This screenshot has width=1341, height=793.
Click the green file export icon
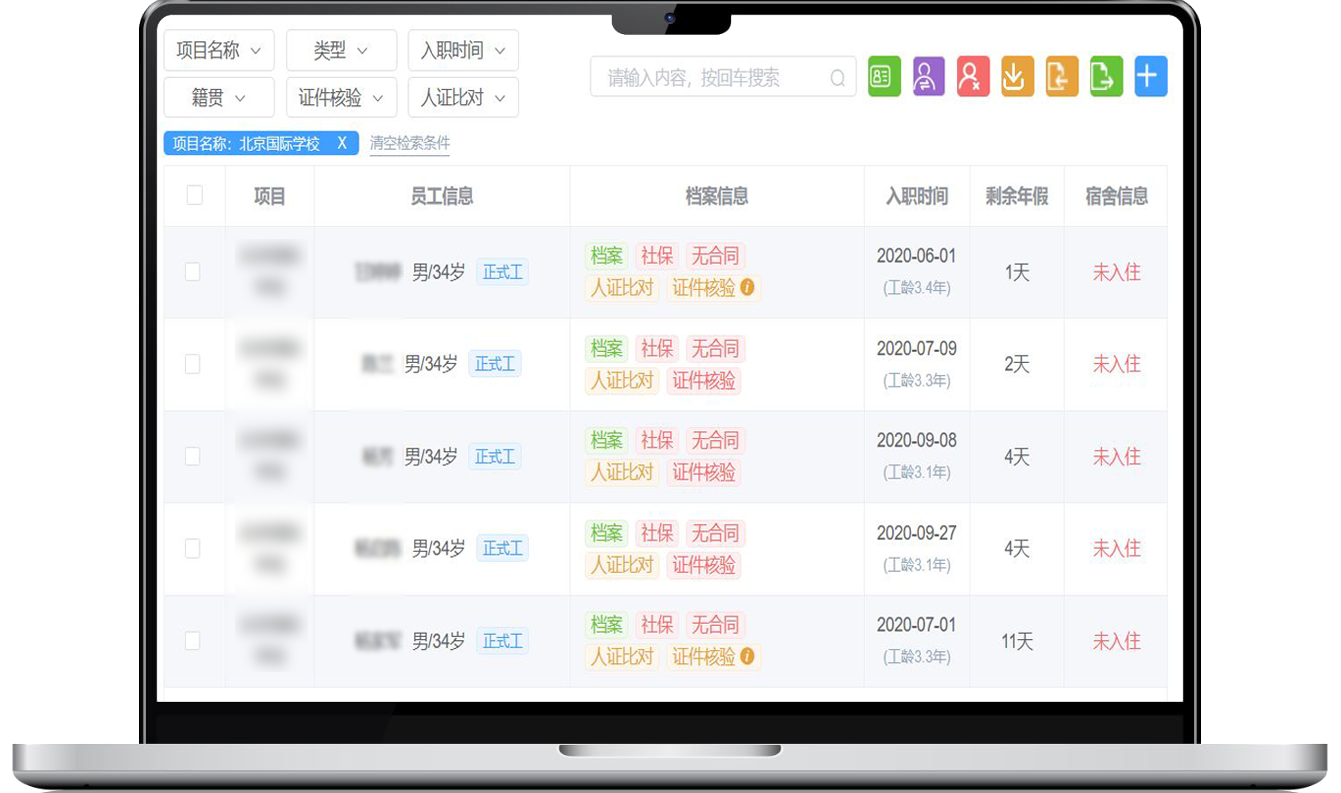[1106, 77]
